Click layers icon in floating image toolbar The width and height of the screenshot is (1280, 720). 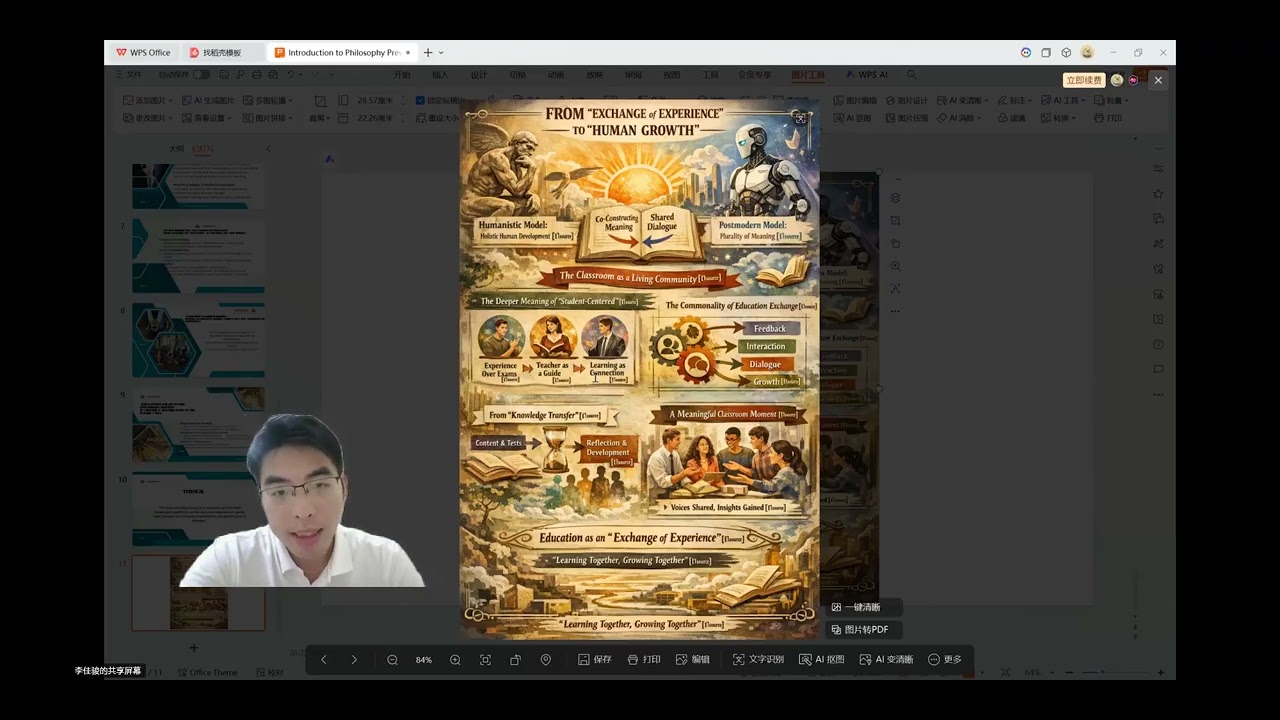point(895,198)
